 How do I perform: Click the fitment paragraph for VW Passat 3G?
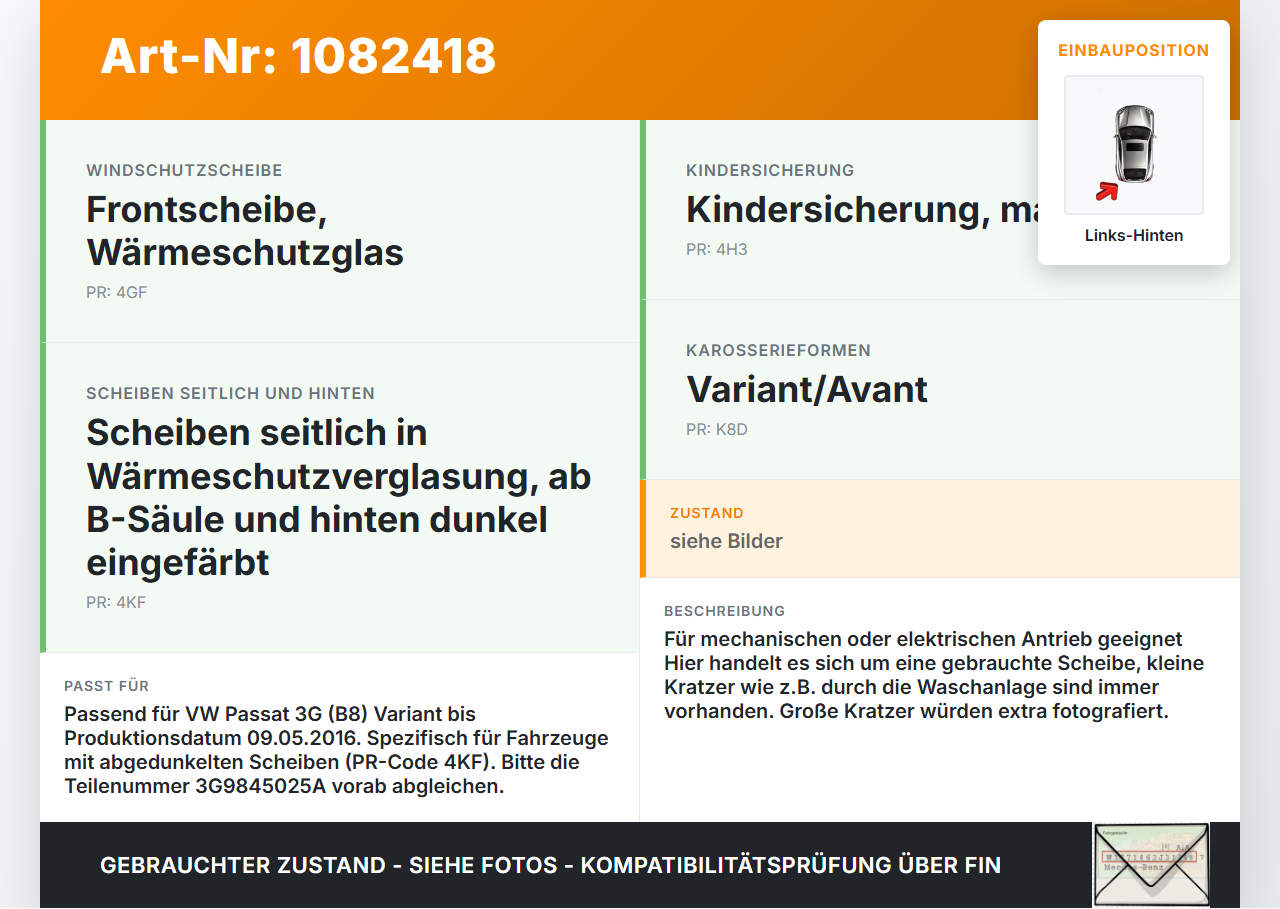click(336, 750)
